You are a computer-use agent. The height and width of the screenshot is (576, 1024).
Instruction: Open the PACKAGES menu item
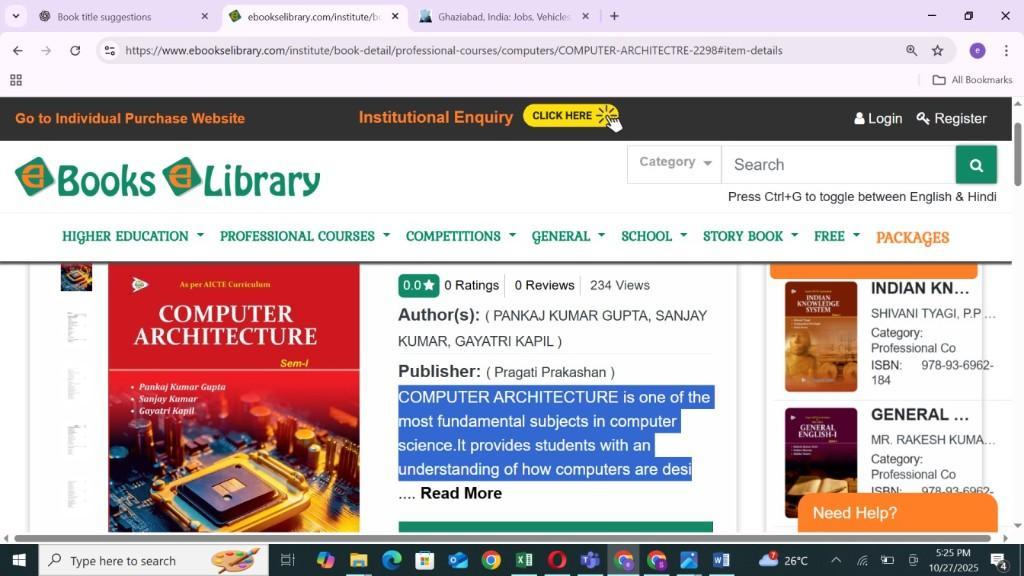912,237
